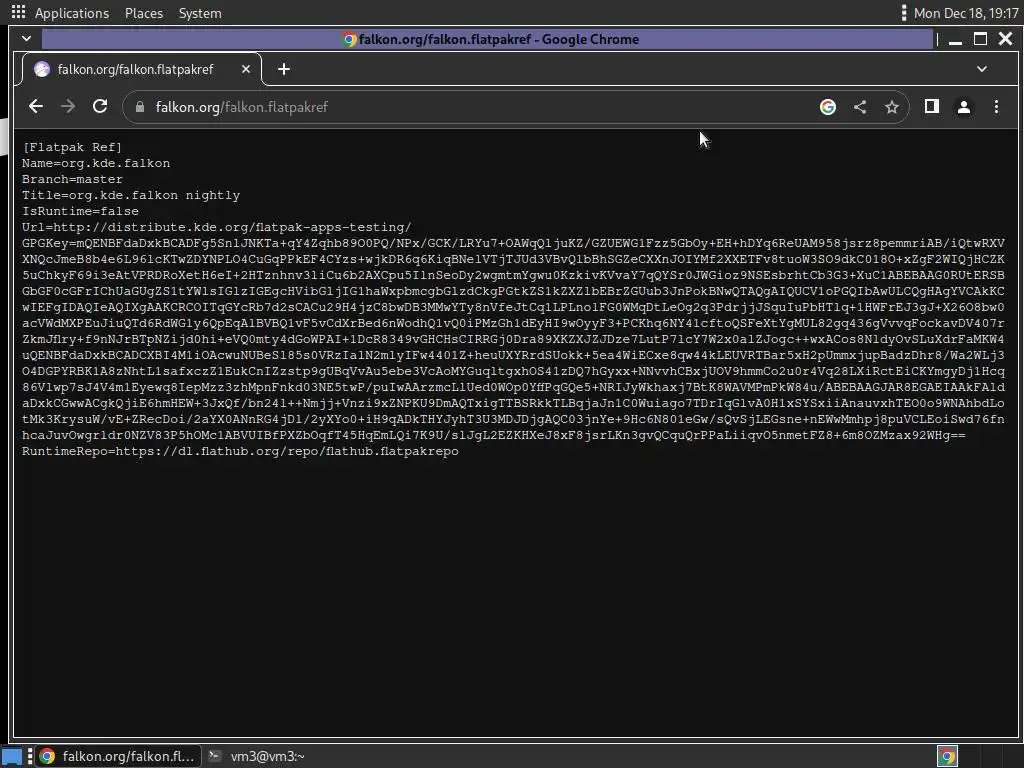Viewport: 1024px width, 768px height.
Task: Close the Chrome window
Action: click(1006, 39)
